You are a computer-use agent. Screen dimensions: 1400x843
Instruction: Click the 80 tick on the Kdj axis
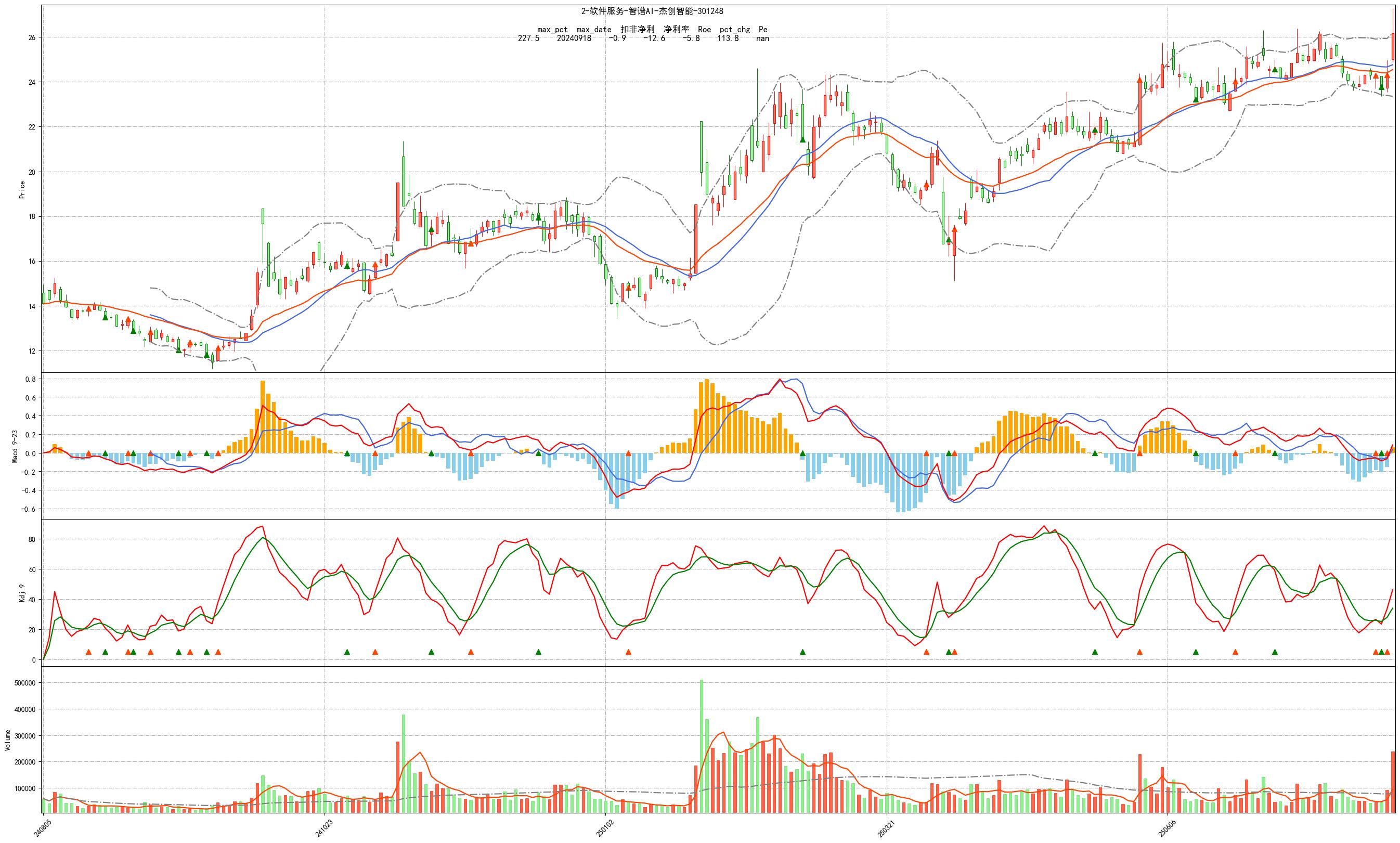(32, 539)
